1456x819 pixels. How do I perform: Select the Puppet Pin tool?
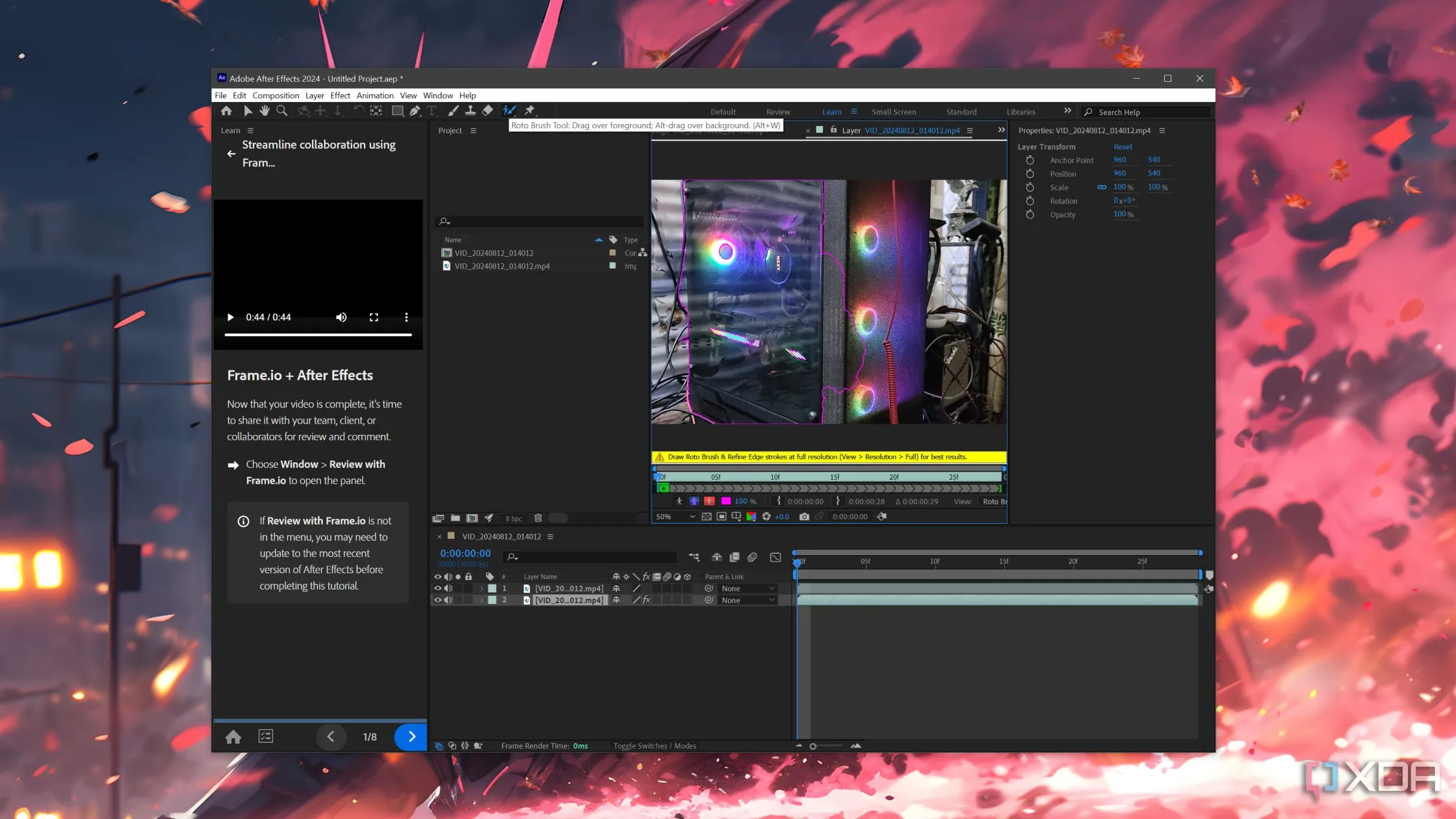click(530, 111)
